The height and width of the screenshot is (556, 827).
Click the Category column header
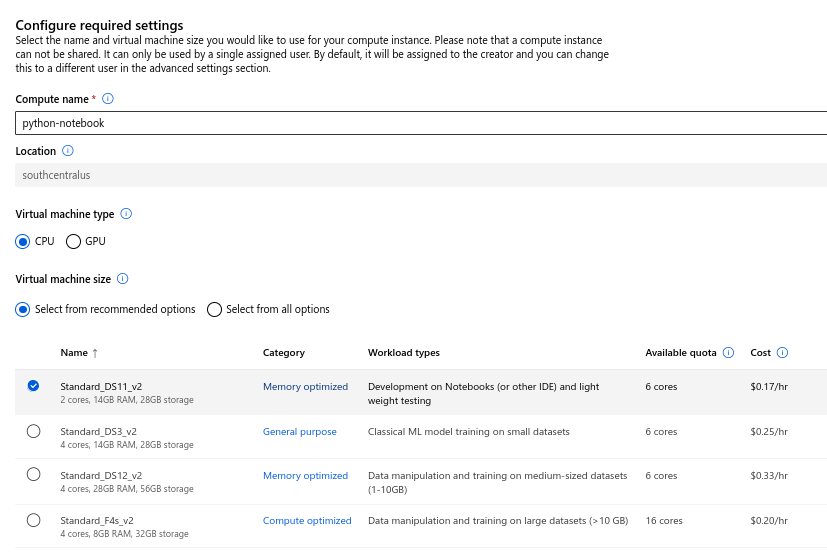point(284,353)
